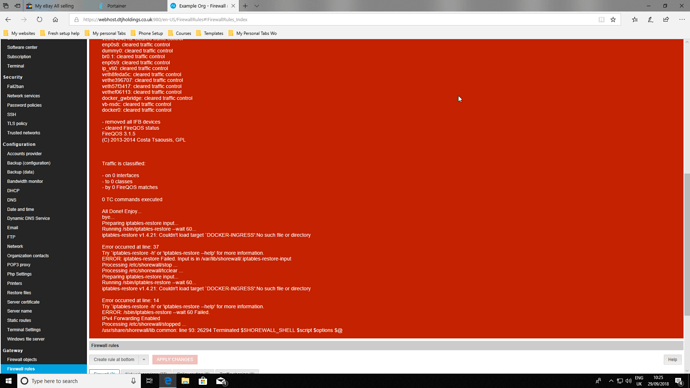Viewport: 690px width, 388px height.
Task: Expand the Create rule dropdown arrow
Action: [144, 359]
